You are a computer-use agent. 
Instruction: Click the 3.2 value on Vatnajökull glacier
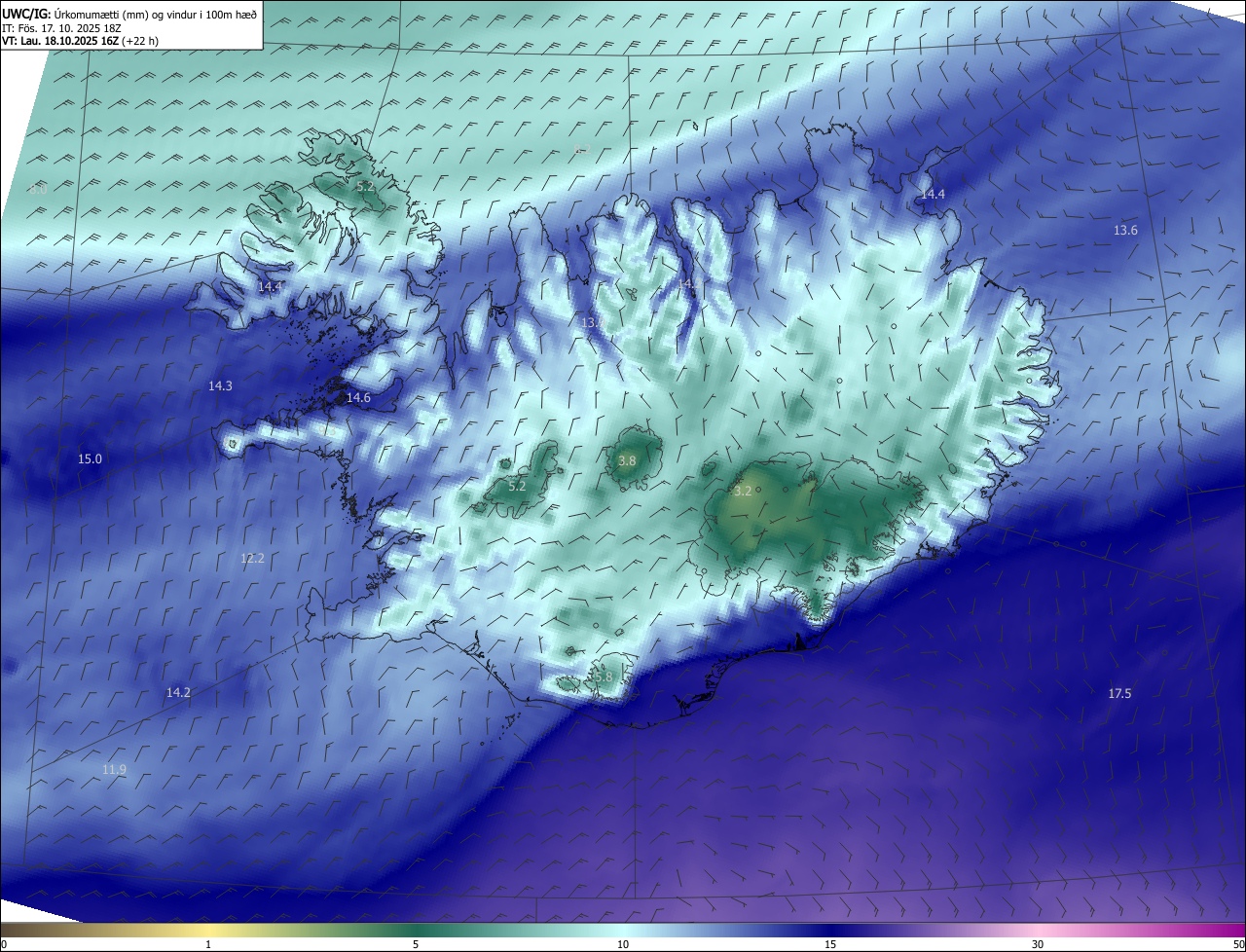742,492
